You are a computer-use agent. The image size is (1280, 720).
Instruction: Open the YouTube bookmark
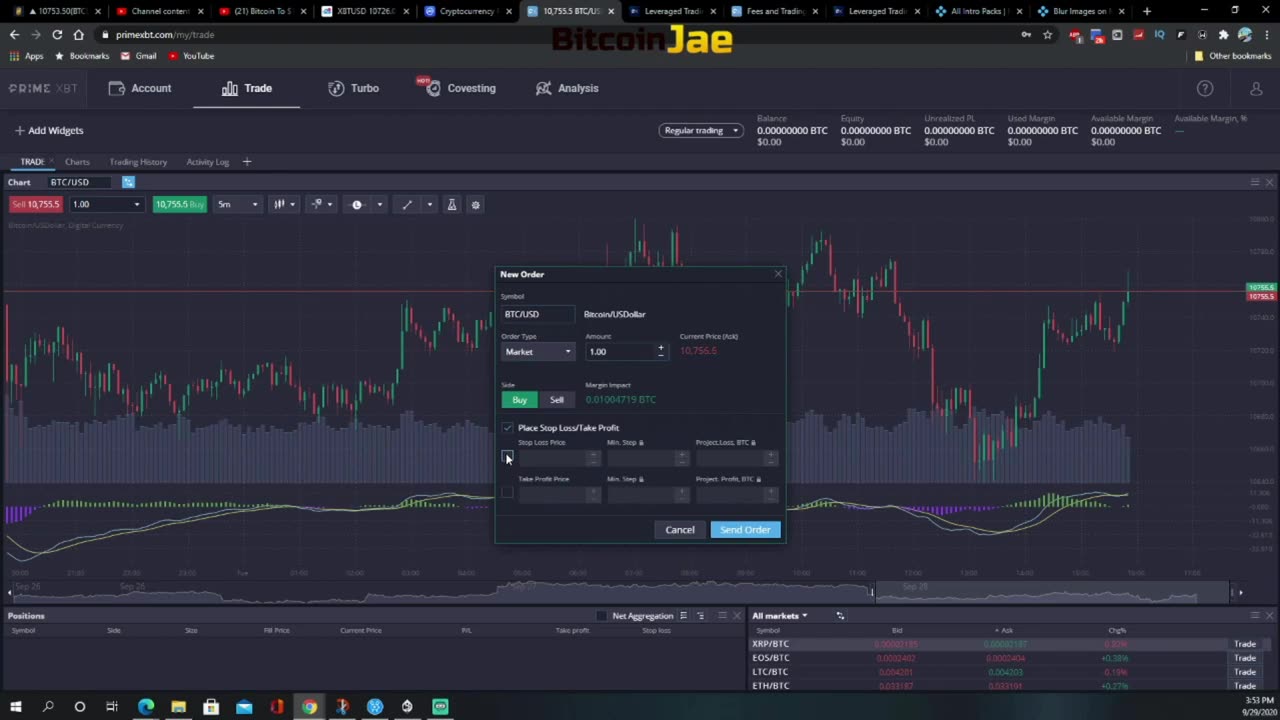point(191,56)
